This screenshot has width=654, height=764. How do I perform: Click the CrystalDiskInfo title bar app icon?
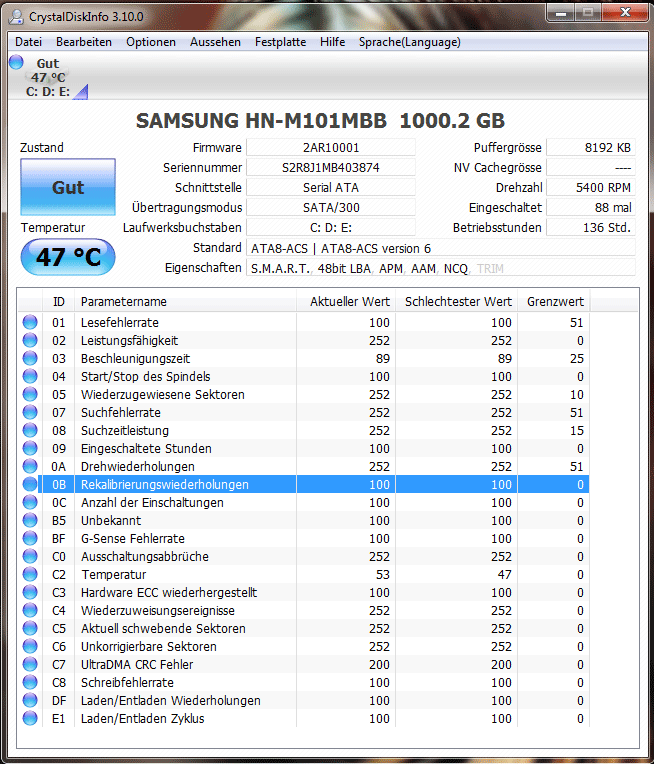(x=16, y=17)
